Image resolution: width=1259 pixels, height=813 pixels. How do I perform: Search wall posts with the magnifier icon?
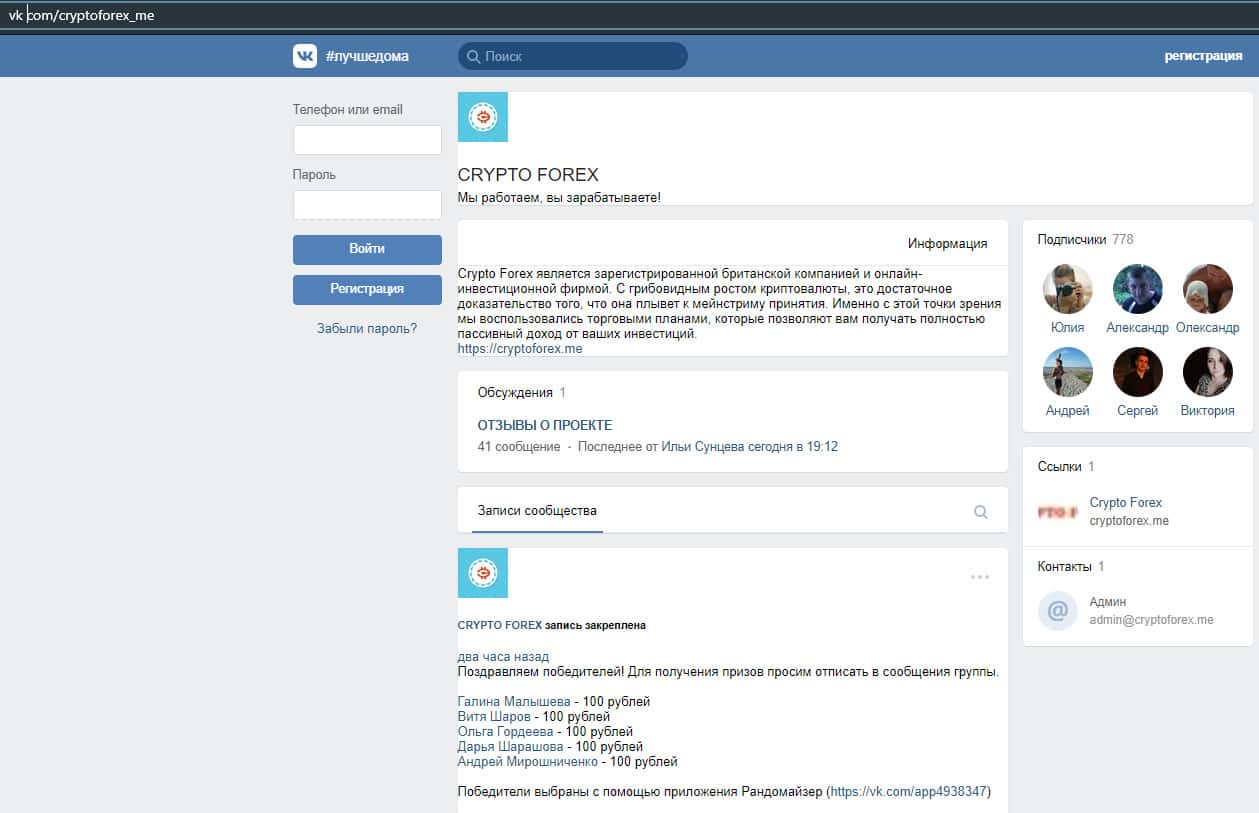981,512
